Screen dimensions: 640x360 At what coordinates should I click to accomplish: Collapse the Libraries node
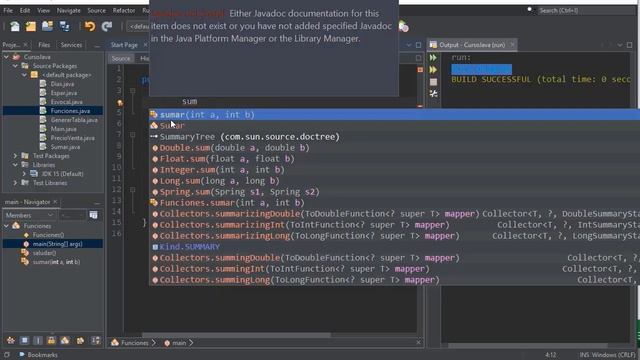point(15,165)
